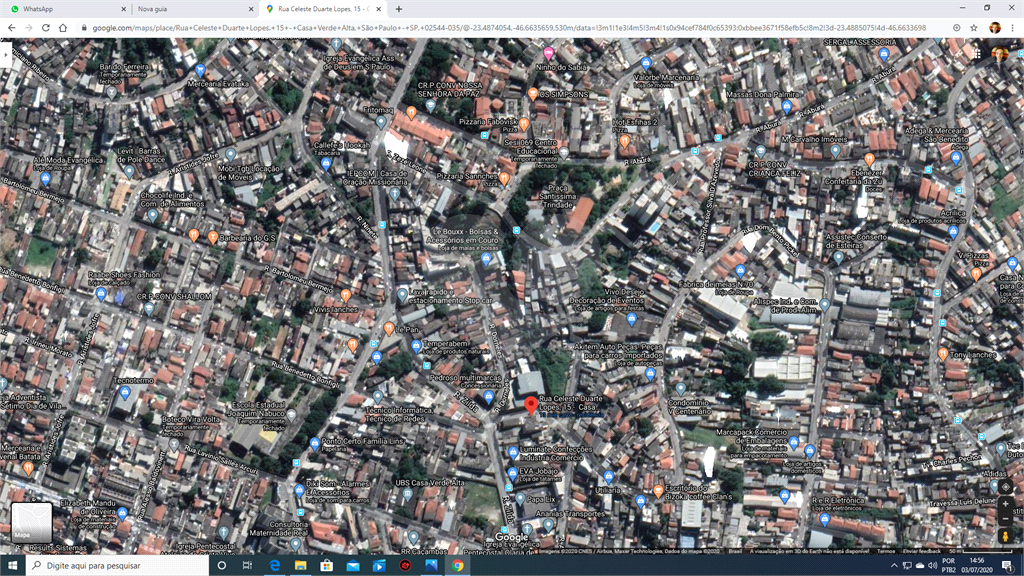
Task: Switch to Mapa view thumbnail
Action: (x=32, y=522)
